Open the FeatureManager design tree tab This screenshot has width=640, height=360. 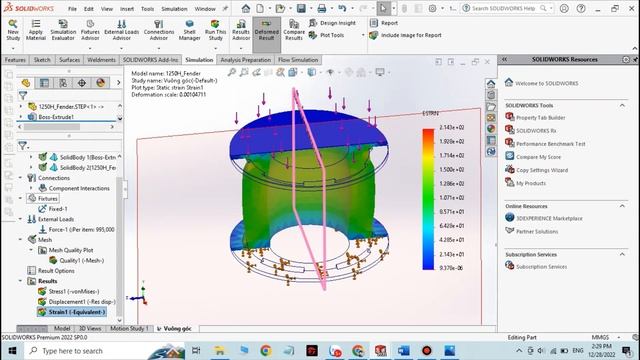pyautogui.click(x=26, y=83)
